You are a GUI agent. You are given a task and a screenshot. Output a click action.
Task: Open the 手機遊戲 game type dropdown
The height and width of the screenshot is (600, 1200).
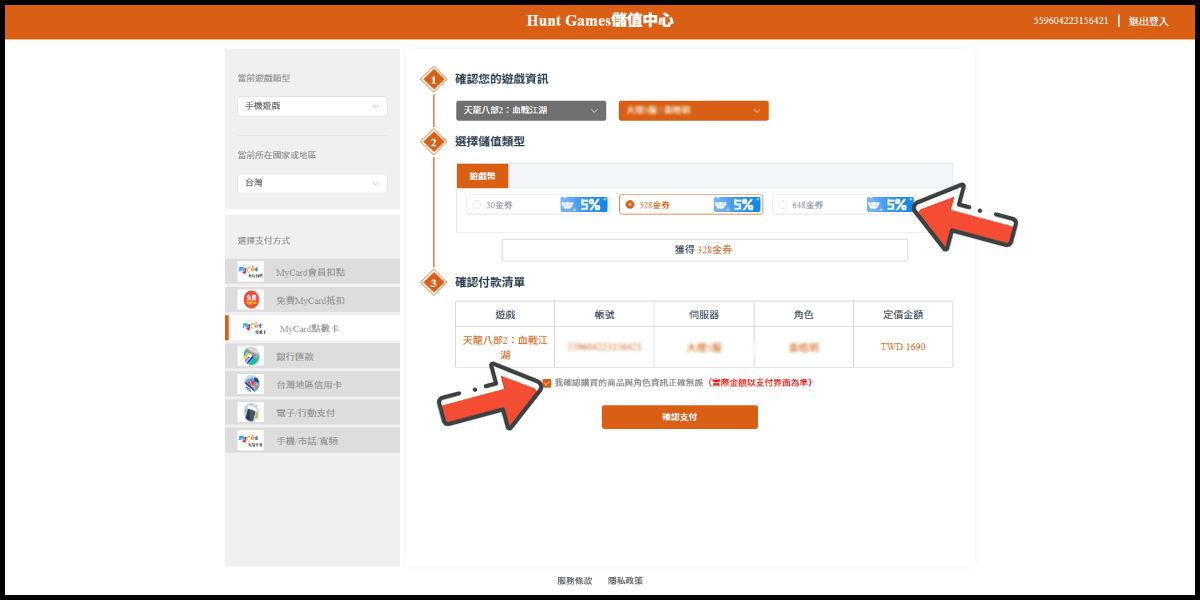click(312, 106)
